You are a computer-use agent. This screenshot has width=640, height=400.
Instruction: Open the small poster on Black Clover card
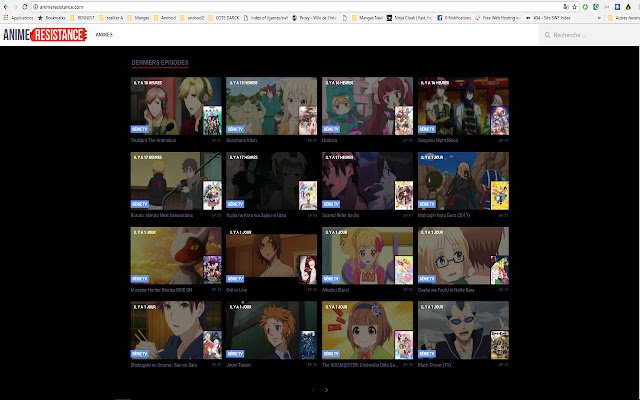point(500,345)
